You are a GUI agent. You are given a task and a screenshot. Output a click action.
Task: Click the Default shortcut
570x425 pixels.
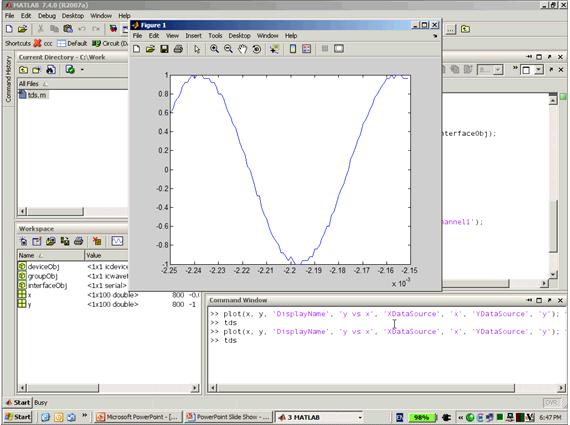pyautogui.click(x=72, y=43)
